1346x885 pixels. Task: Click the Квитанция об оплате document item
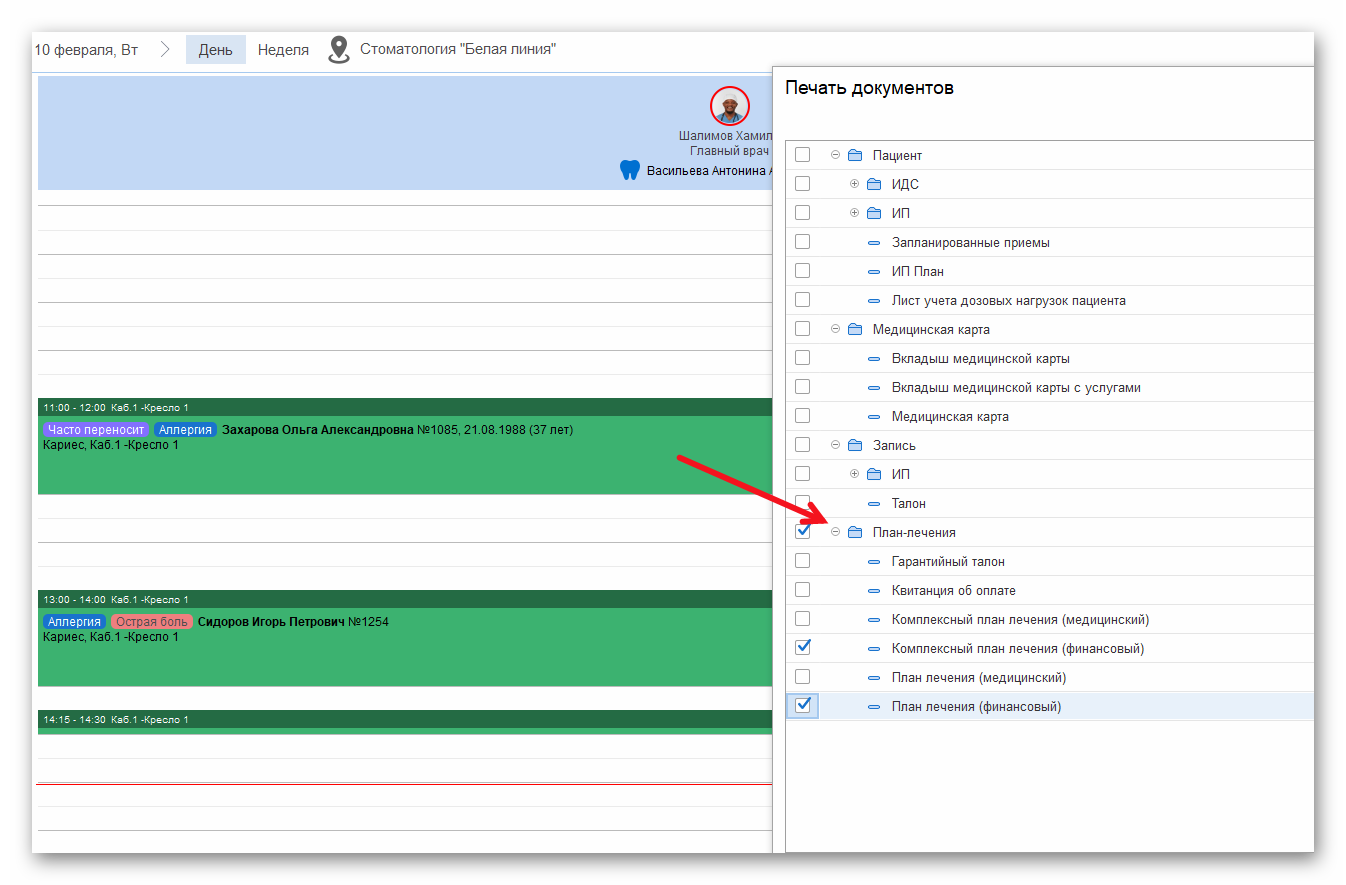(x=953, y=590)
